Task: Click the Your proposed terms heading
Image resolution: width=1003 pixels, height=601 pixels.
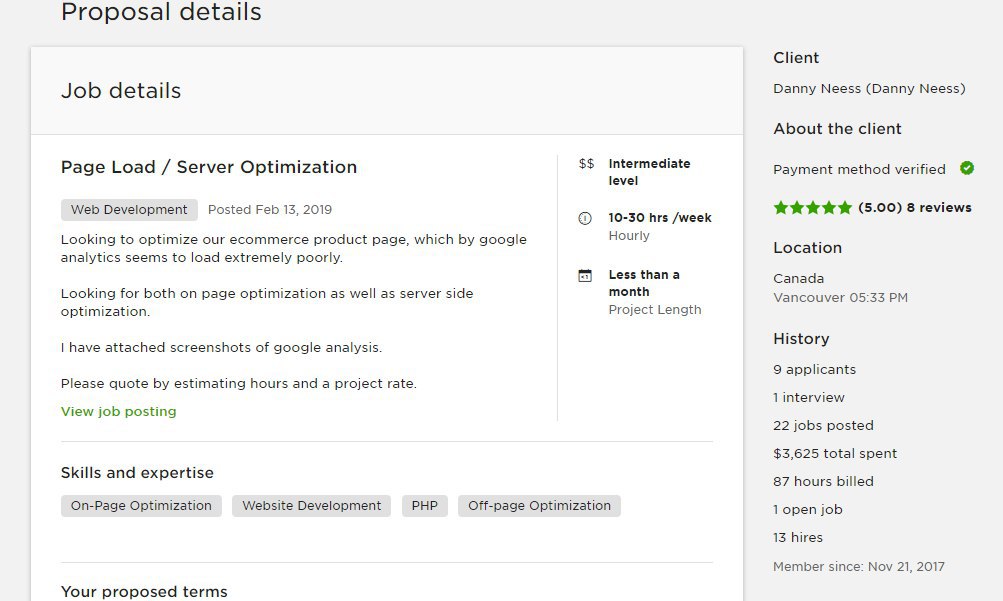Action: tap(144, 592)
